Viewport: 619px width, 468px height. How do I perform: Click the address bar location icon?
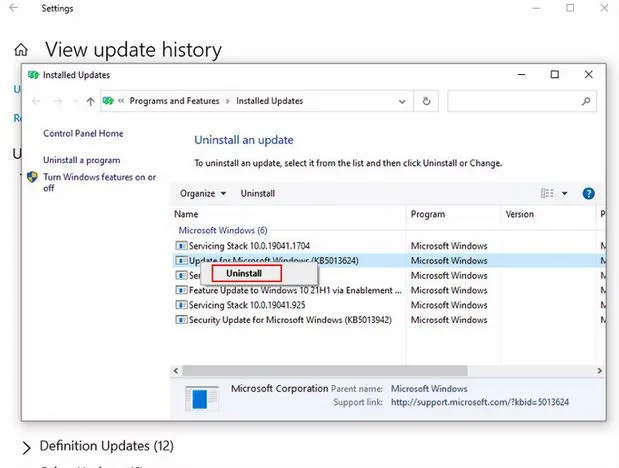point(108,101)
